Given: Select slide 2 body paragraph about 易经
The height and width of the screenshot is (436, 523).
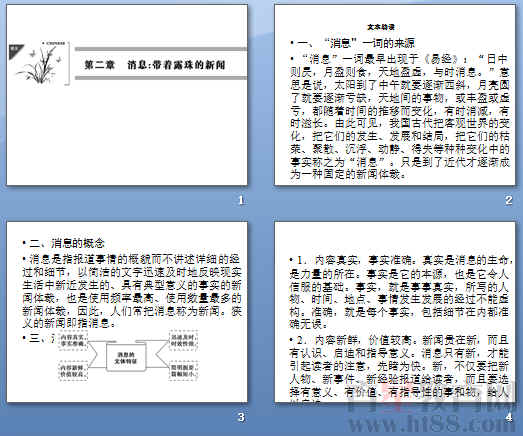Looking at the screenshot, I should pos(399,116).
